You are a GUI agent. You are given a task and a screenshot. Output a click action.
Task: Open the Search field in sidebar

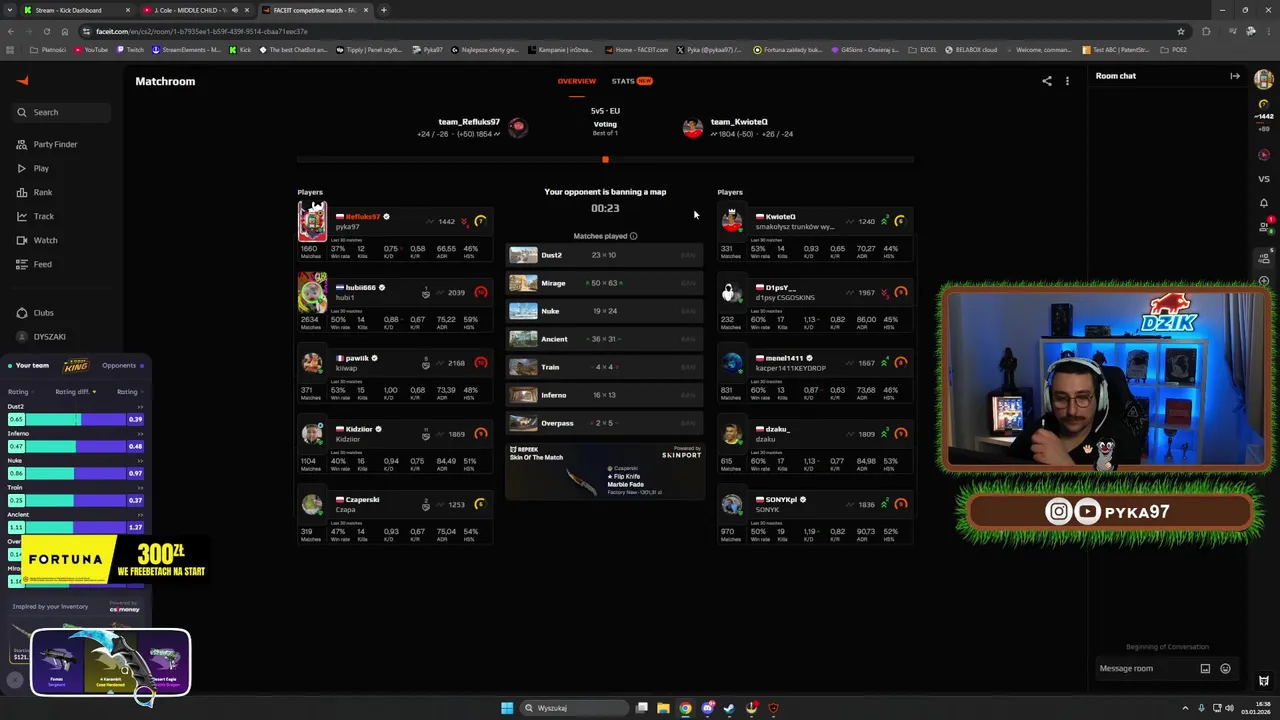click(62, 112)
